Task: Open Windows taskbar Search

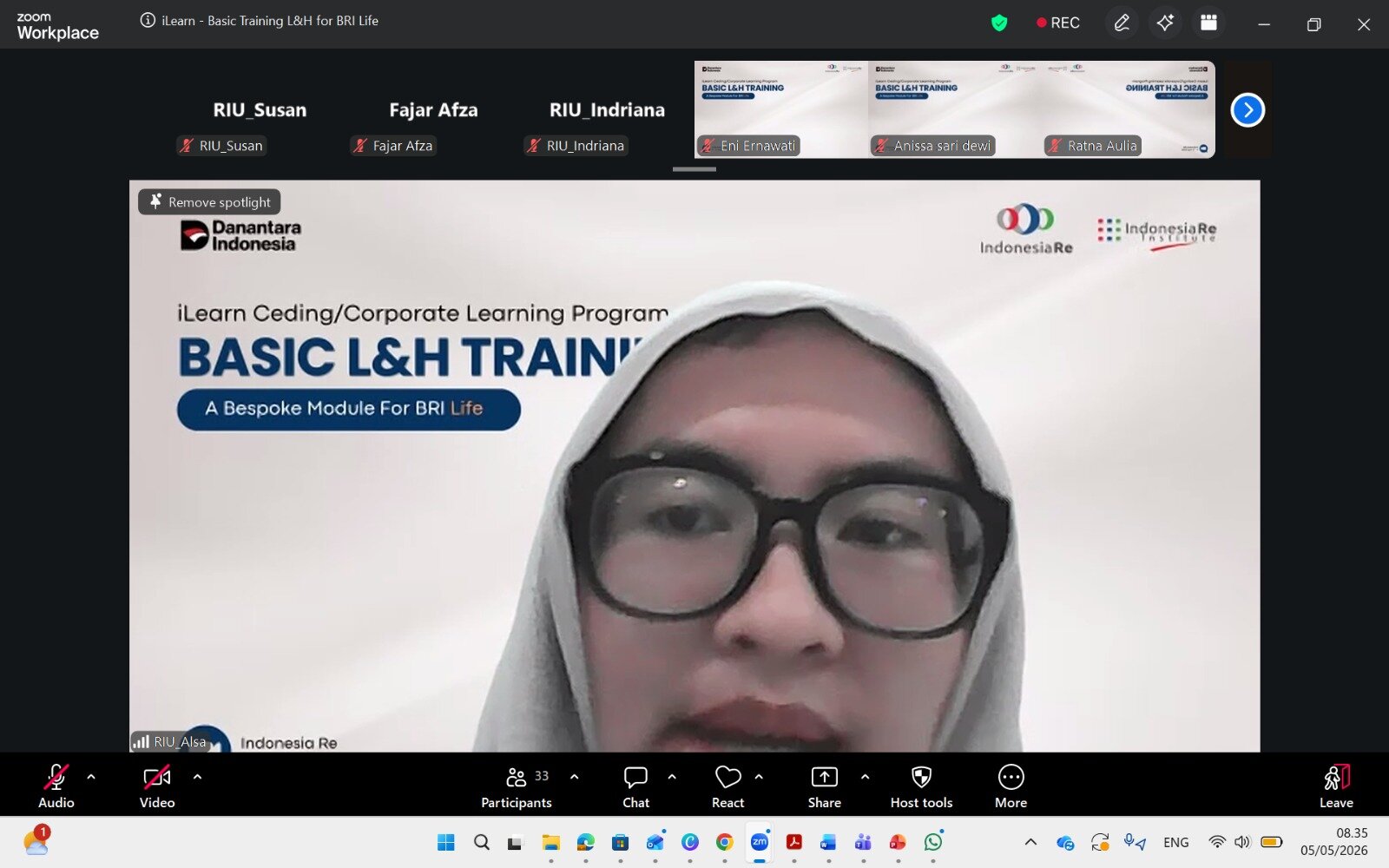Action: [482, 842]
